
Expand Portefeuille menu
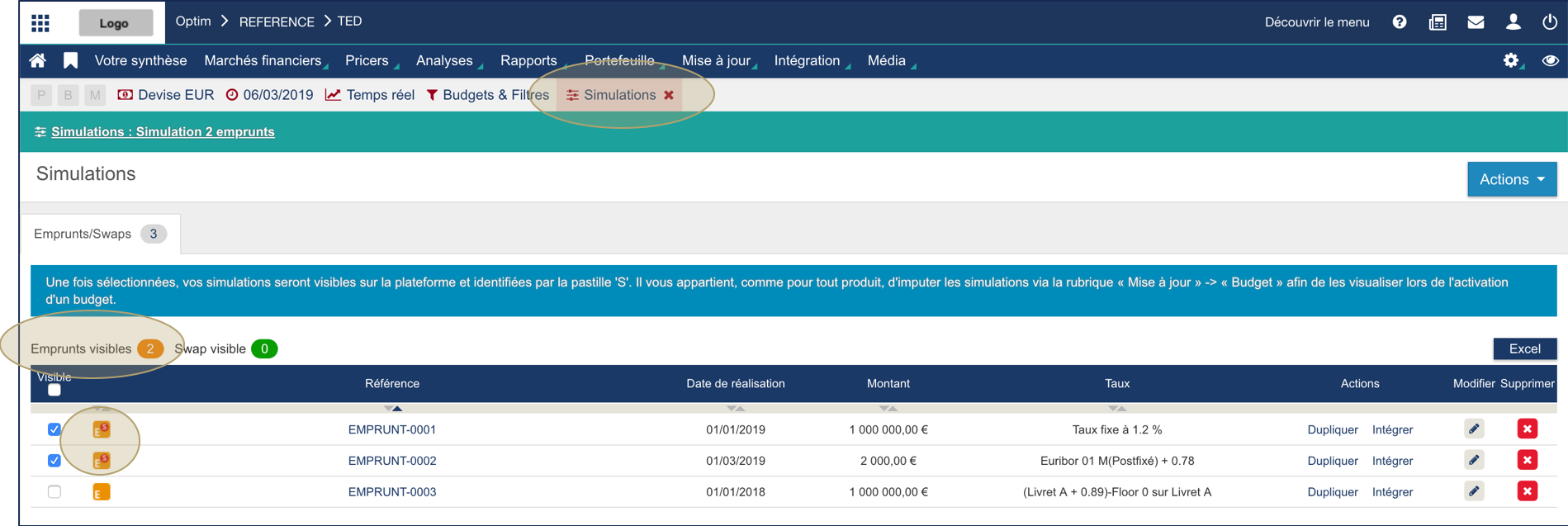coord(622,60)
